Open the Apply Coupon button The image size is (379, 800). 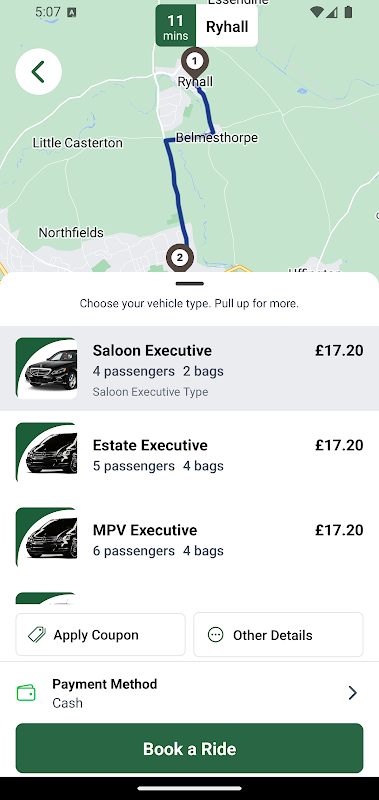tap(100, 634)
